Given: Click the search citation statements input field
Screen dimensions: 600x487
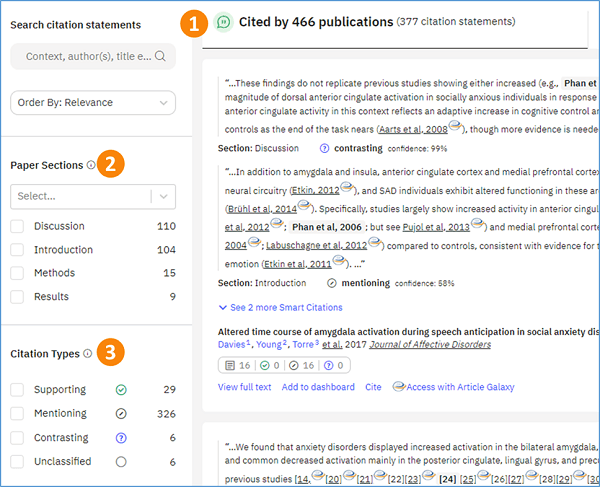Looking at the screenshot, I should (x=93, y=56).
